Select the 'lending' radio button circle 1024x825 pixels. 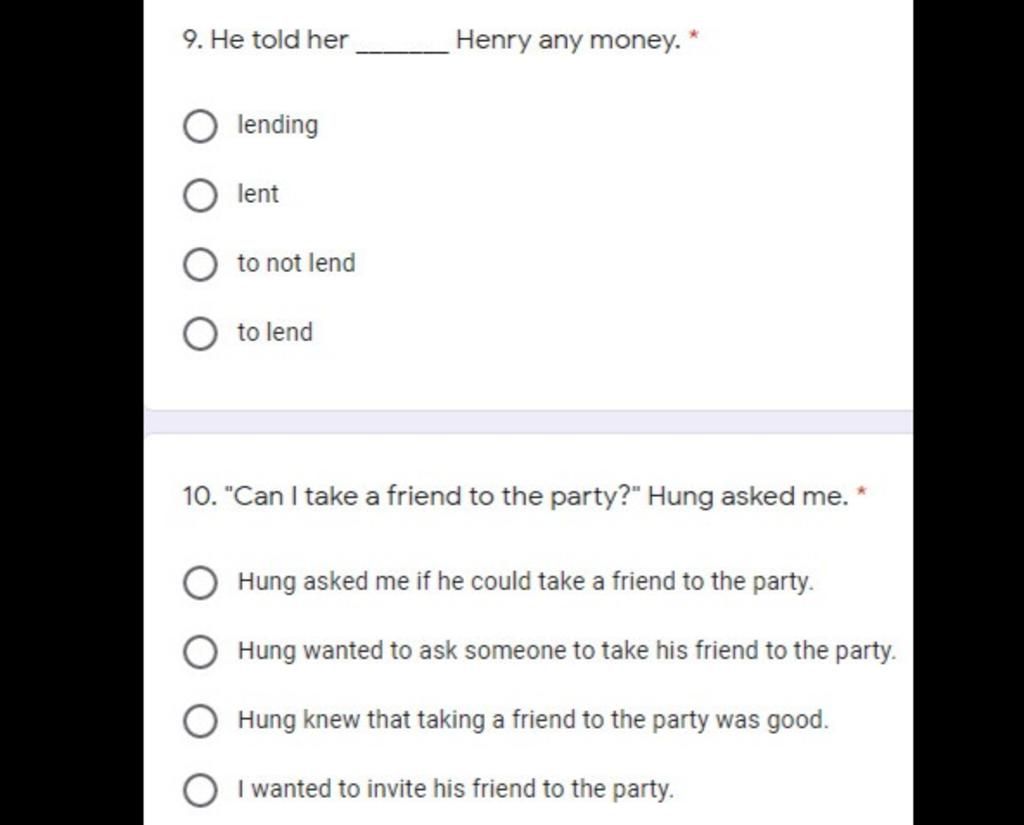pos(200,126)
